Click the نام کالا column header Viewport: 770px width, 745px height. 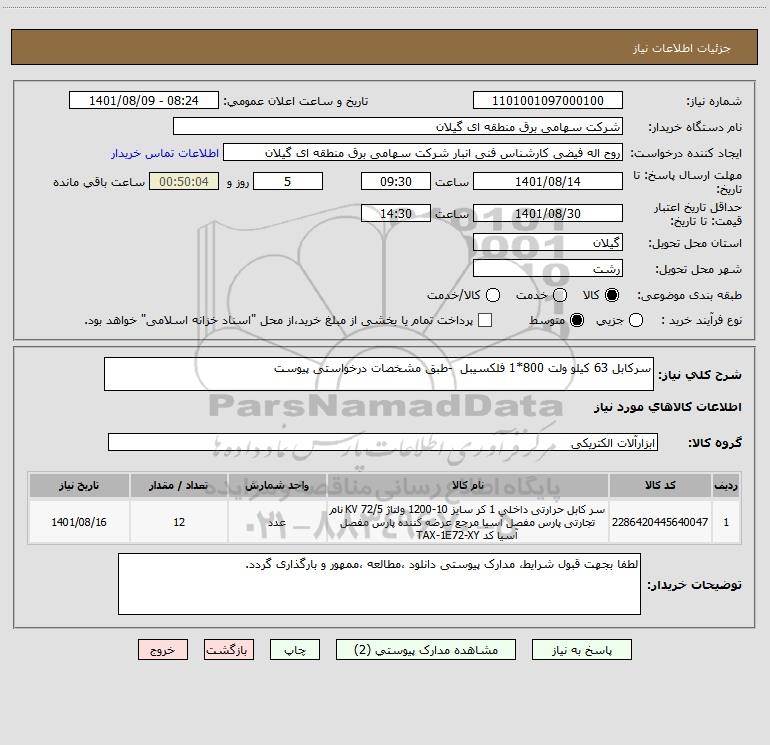[x=468, y=485]
